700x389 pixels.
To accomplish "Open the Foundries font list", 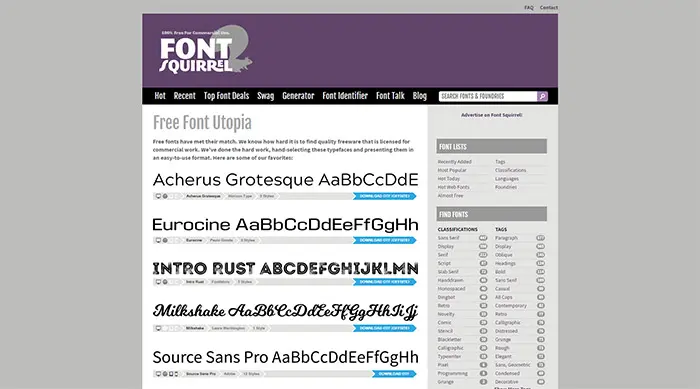I will pyautogui.click(x=506, y=187).
